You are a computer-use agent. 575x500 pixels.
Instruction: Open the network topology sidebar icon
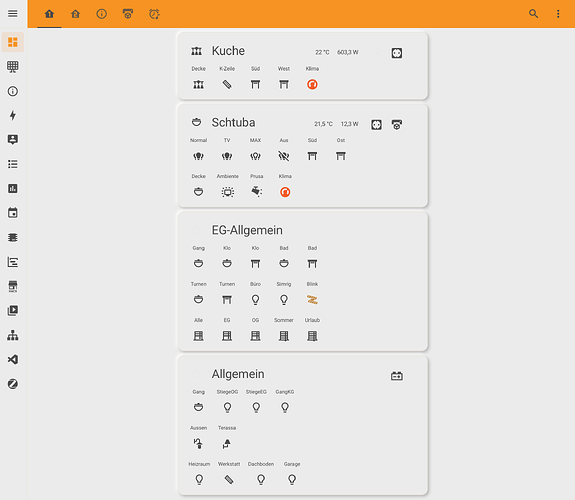click(x=13, y=335)
